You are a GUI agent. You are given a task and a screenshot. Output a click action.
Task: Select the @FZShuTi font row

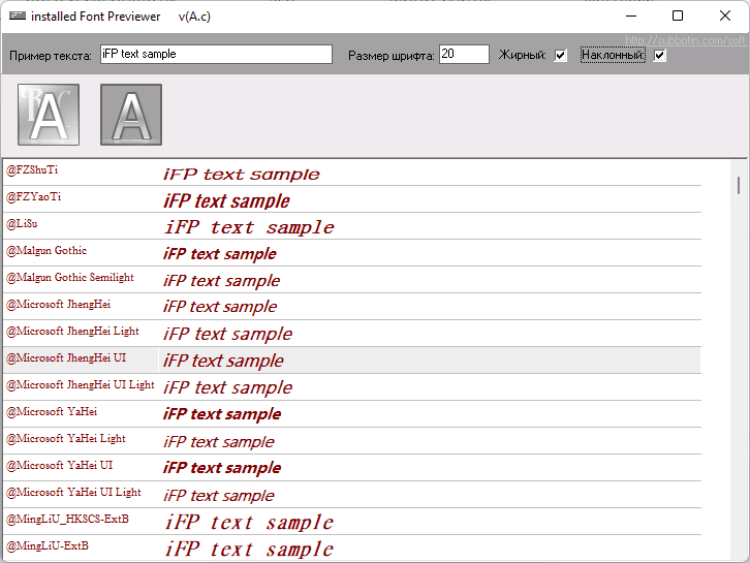click(353, 172)
